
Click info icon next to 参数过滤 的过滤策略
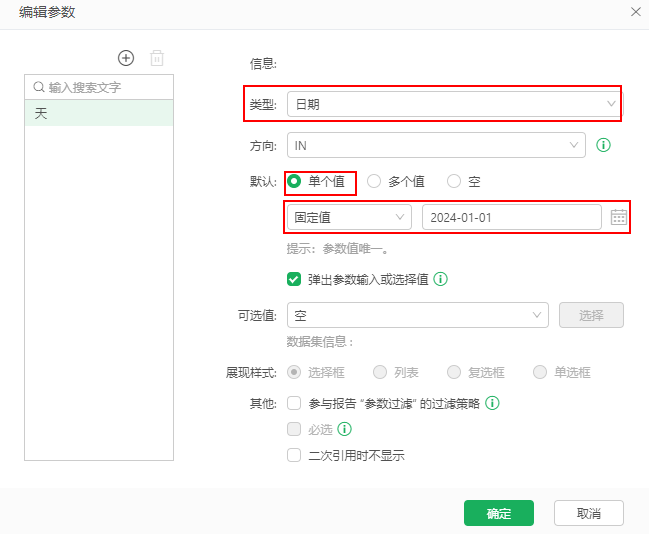(492, 404)
